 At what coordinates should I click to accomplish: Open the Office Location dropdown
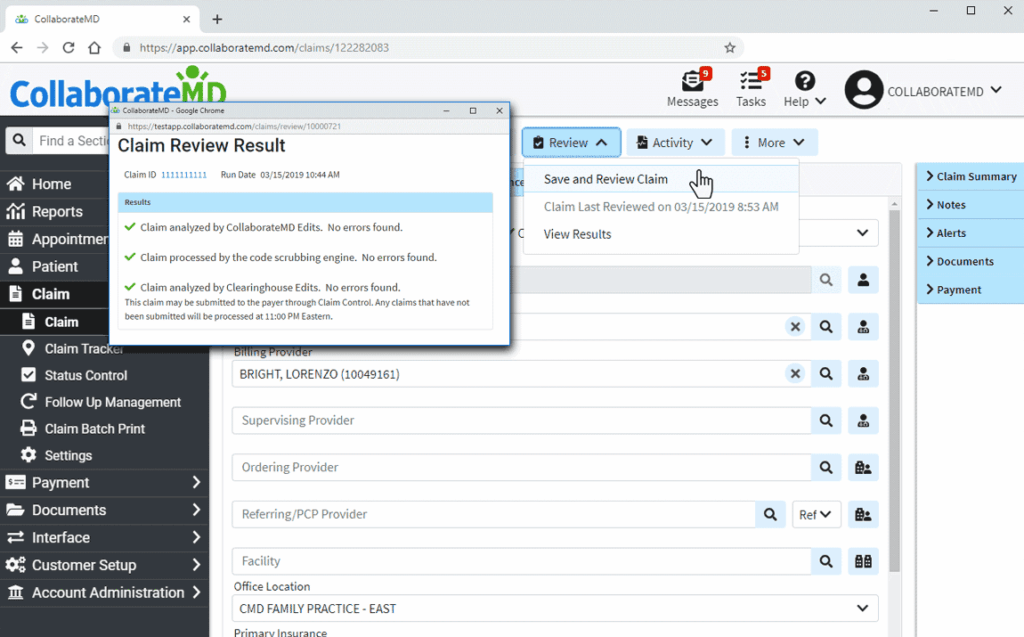pos(556,608)
